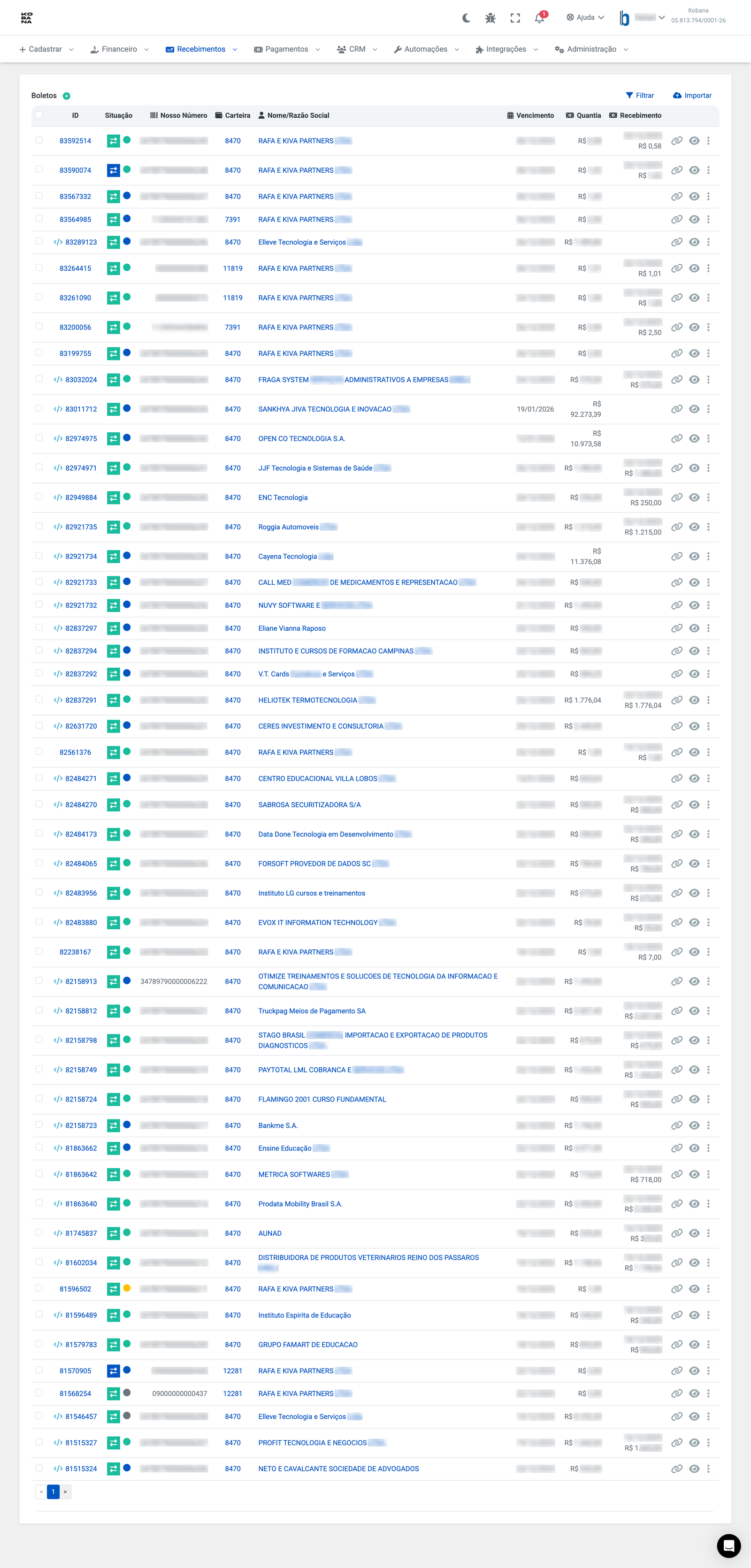Select the checkbox for boleto 83032024
The width and height of the screenshot is (751, 1568).
point(38,379)
